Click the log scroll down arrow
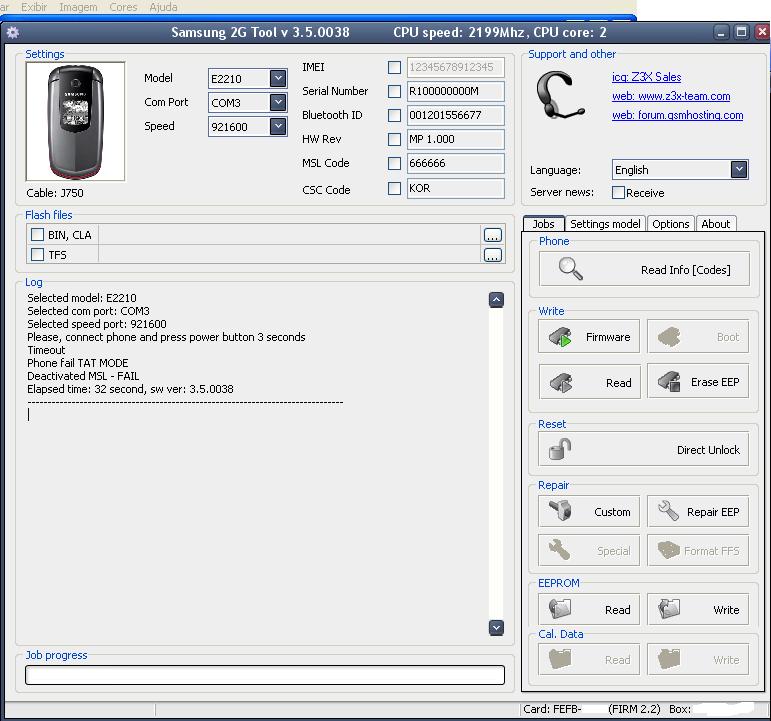 point(497,628)
